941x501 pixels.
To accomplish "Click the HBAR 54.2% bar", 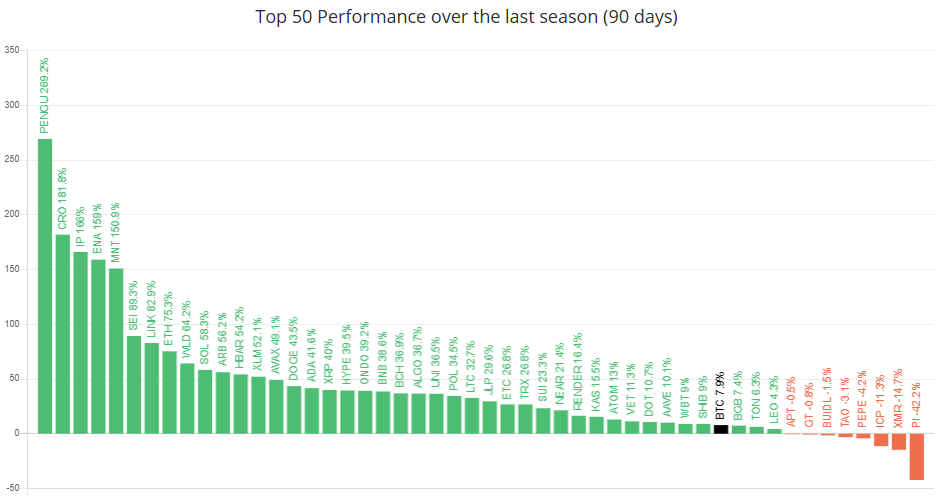I will coord(240,403).
